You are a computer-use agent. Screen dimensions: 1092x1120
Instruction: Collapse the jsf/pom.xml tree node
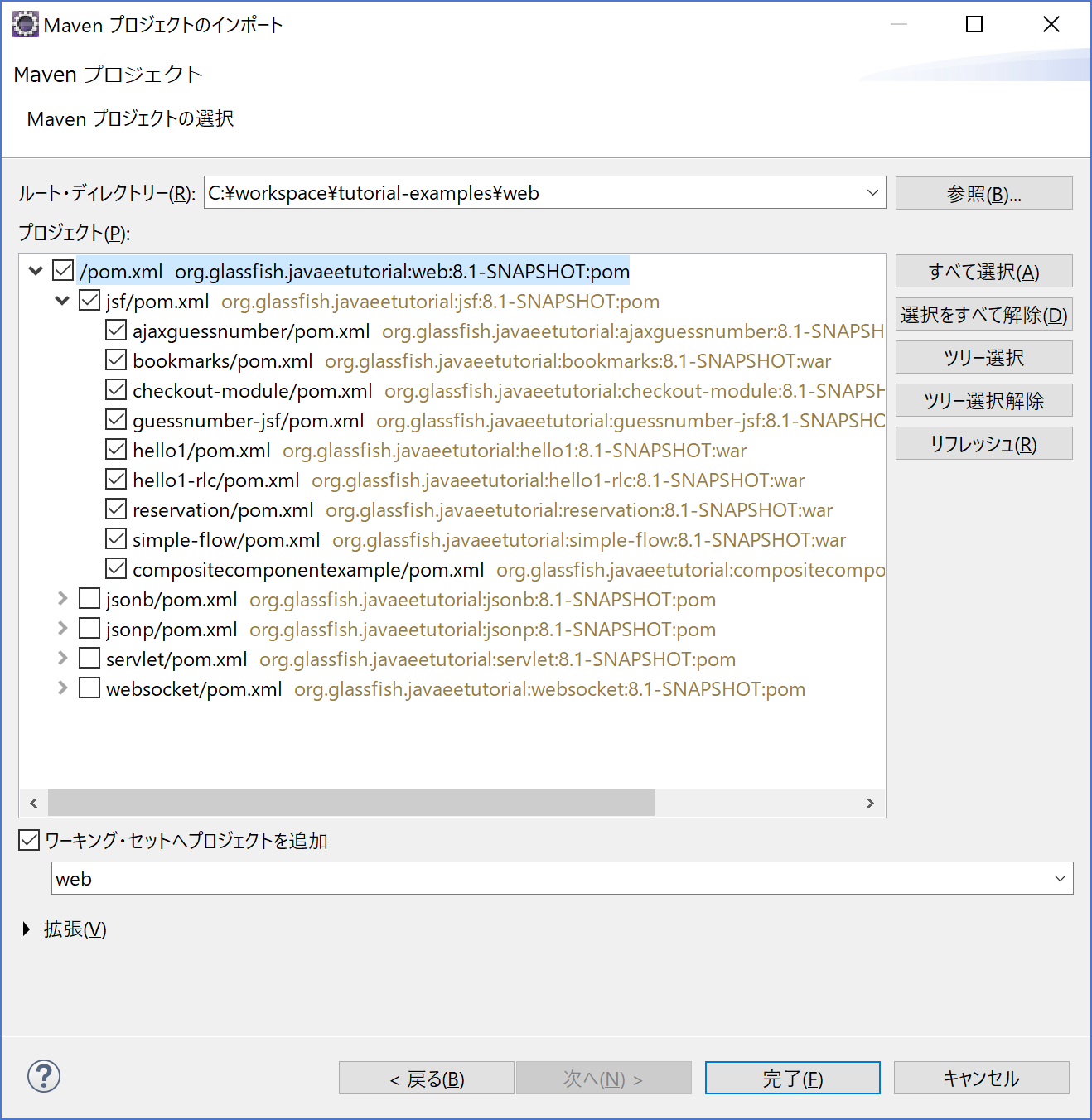62,301
